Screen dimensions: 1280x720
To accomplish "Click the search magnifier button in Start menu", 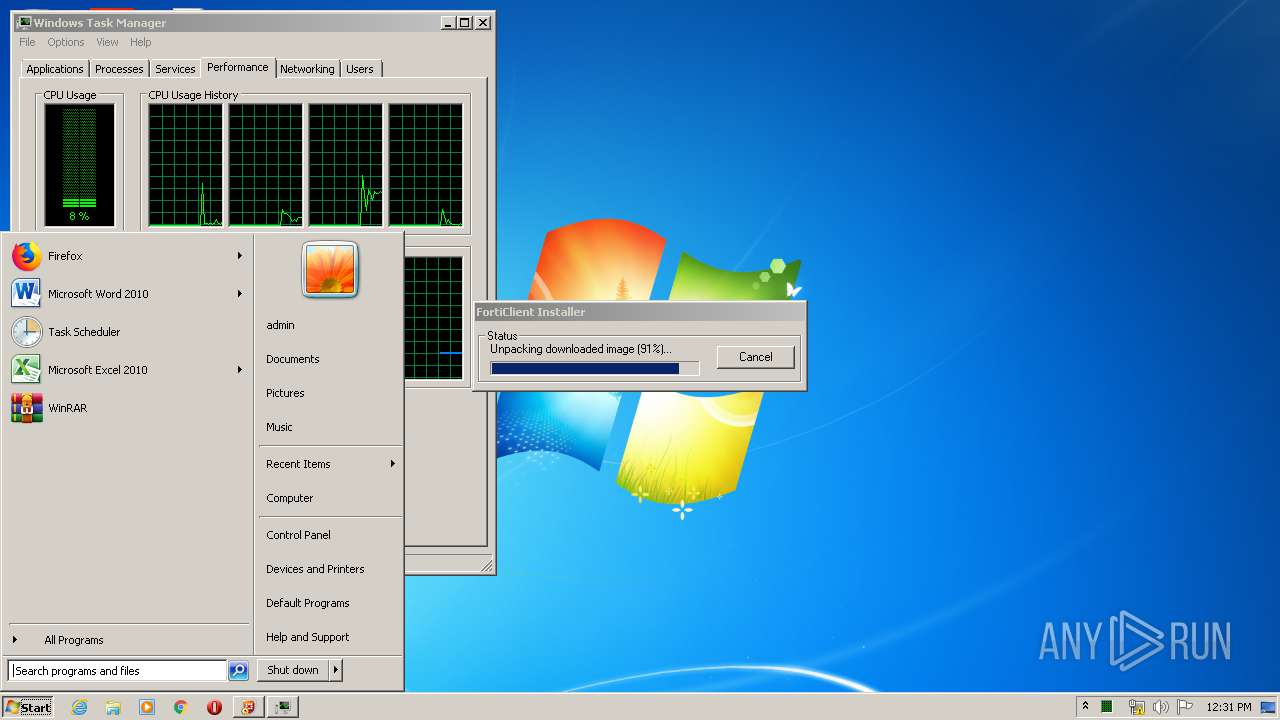I will 238,671.
